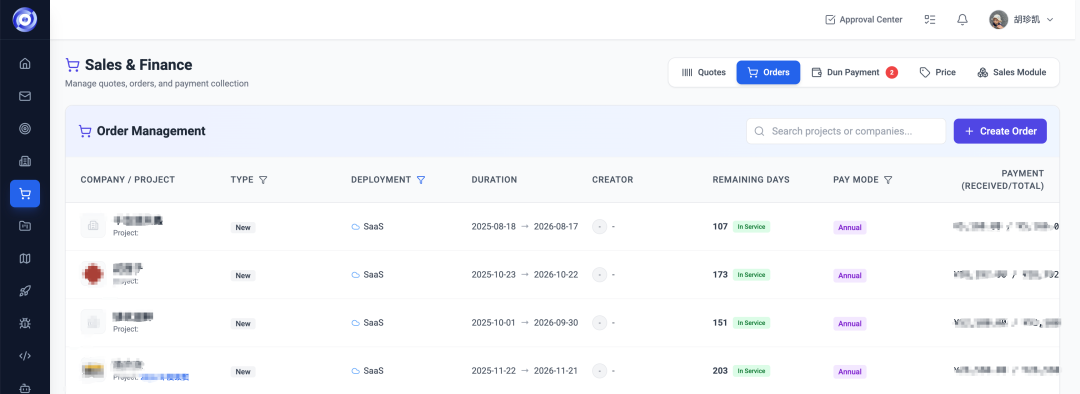
Task: Select the target icon in the sidebar
Action: pos(25,129)
